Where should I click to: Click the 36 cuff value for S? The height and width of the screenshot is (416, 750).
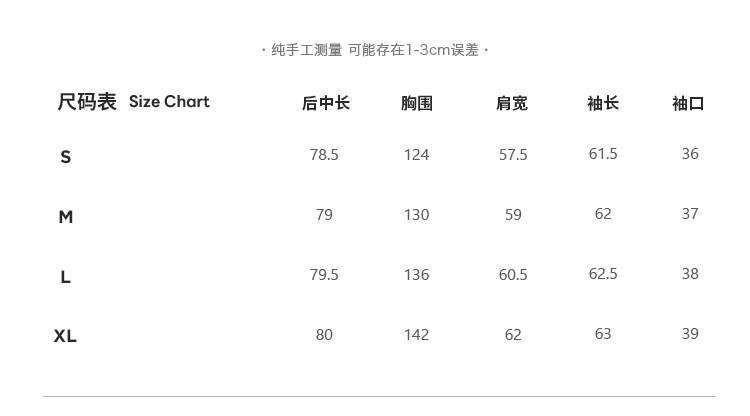click(x=690, y=154)
